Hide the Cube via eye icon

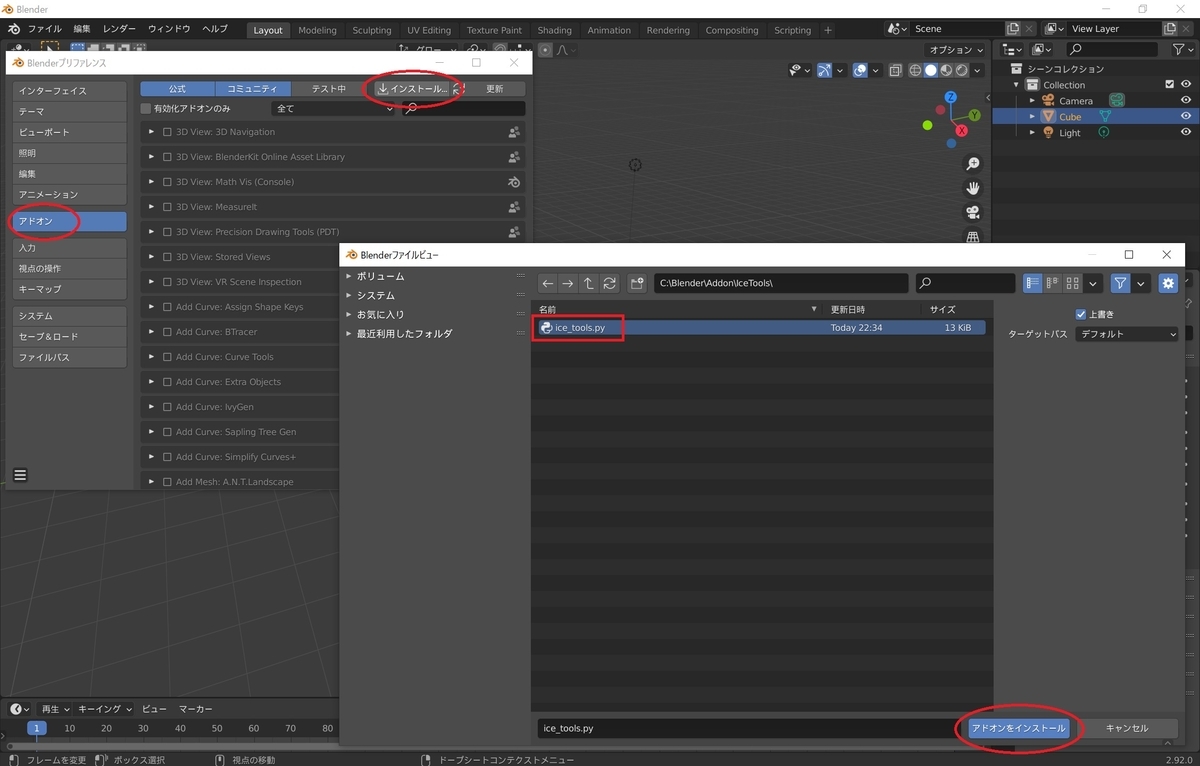coord(1186,116)
